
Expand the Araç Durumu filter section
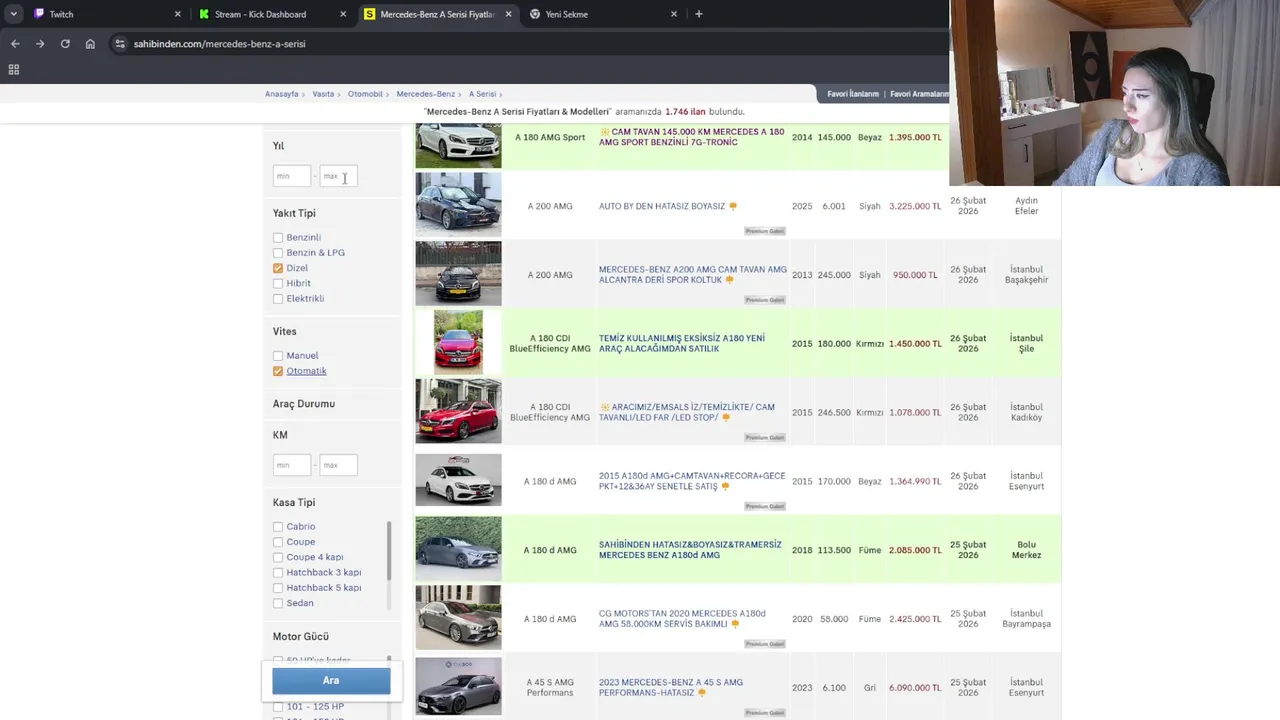pyautogui.click(x=304, y=404)
